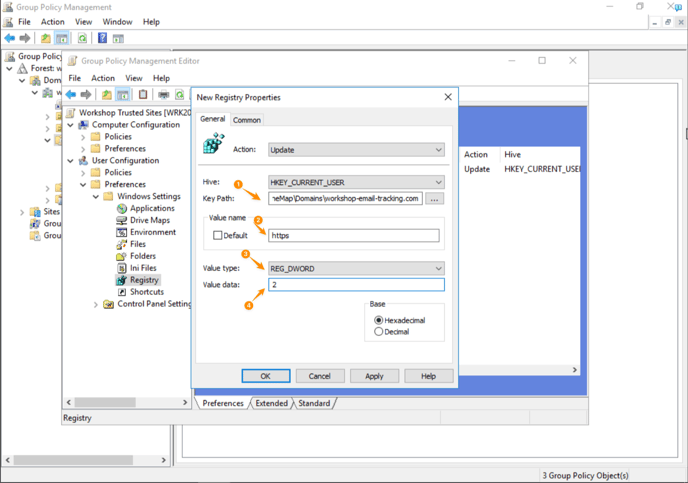Open the View menu in the Editor window
688x483 pixels.
(134, 78)
